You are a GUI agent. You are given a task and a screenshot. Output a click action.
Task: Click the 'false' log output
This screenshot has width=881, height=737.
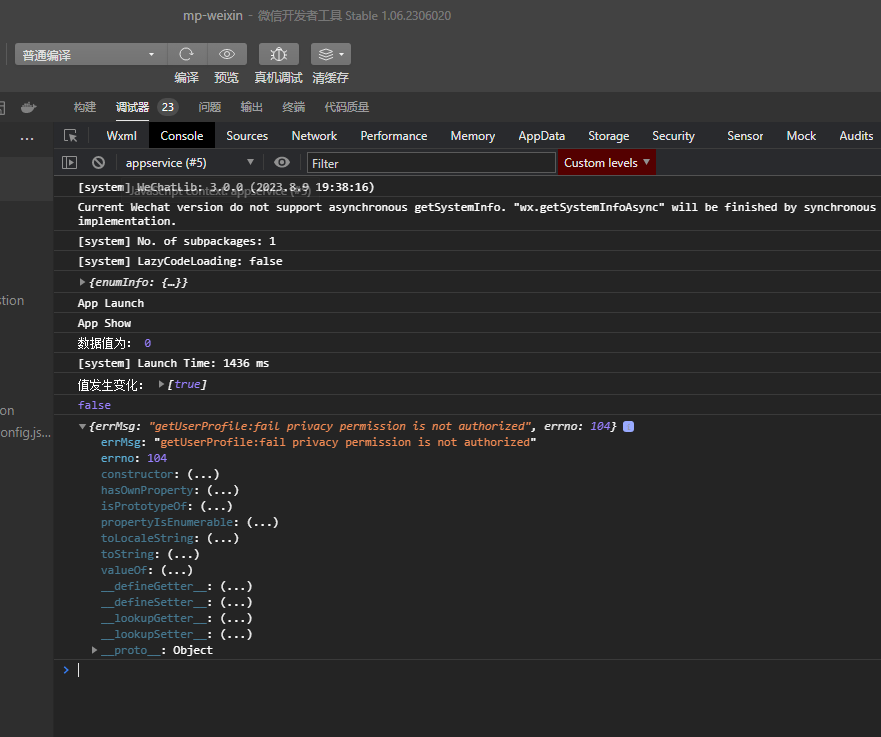click(94, 405)
